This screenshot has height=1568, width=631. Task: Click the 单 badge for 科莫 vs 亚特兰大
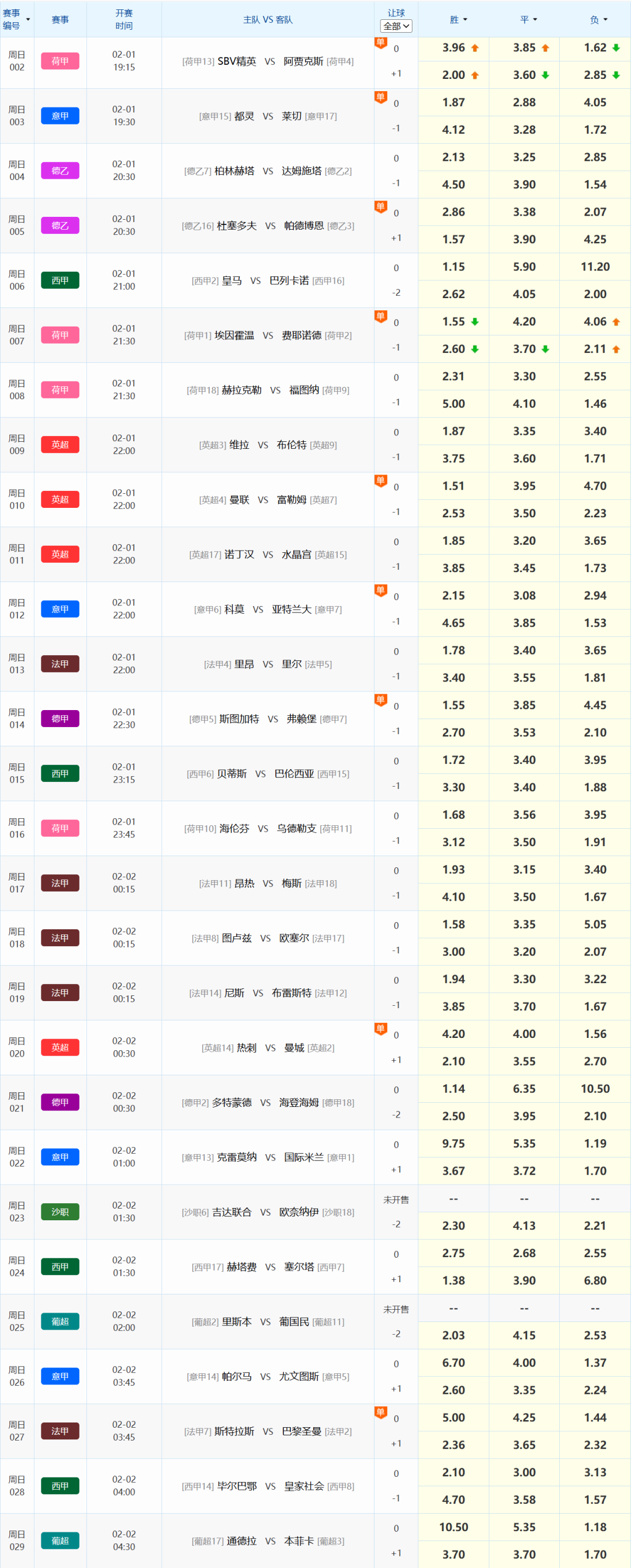point(380,590)
